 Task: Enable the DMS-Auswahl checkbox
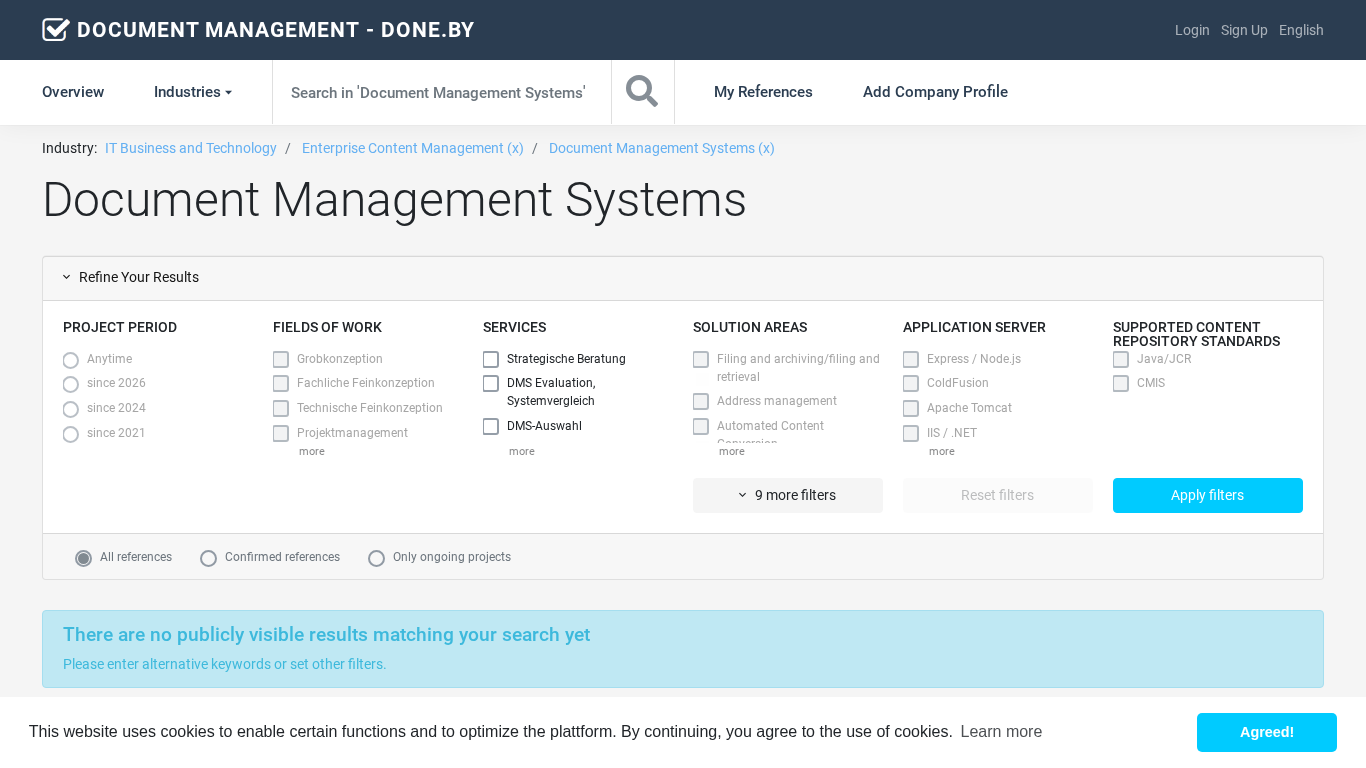[x=491, y=427]
